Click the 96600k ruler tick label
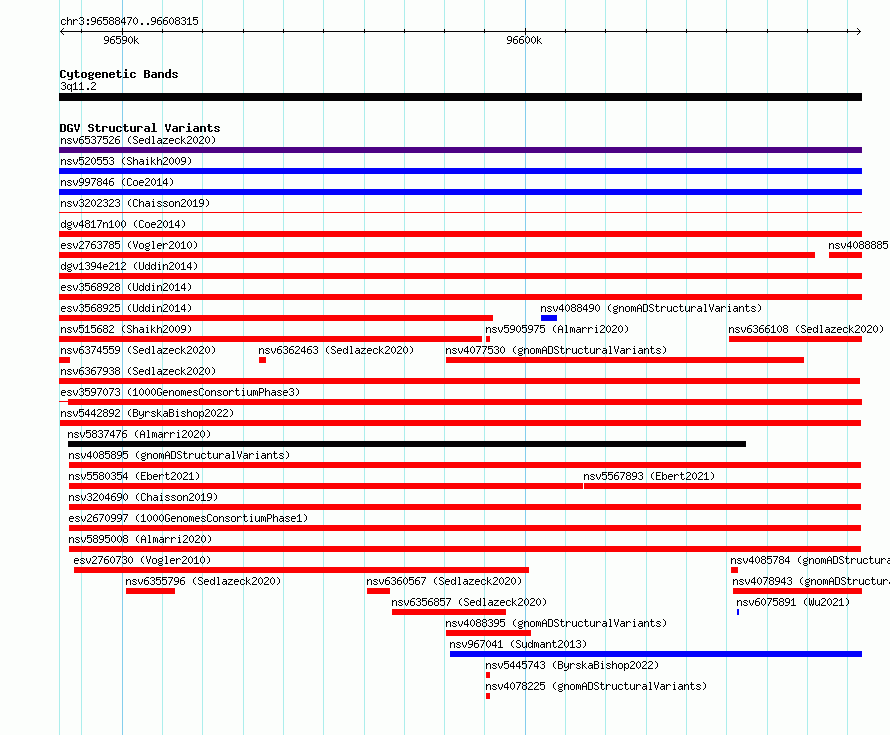This screenshot has height=735, width=890. (524, 40)
